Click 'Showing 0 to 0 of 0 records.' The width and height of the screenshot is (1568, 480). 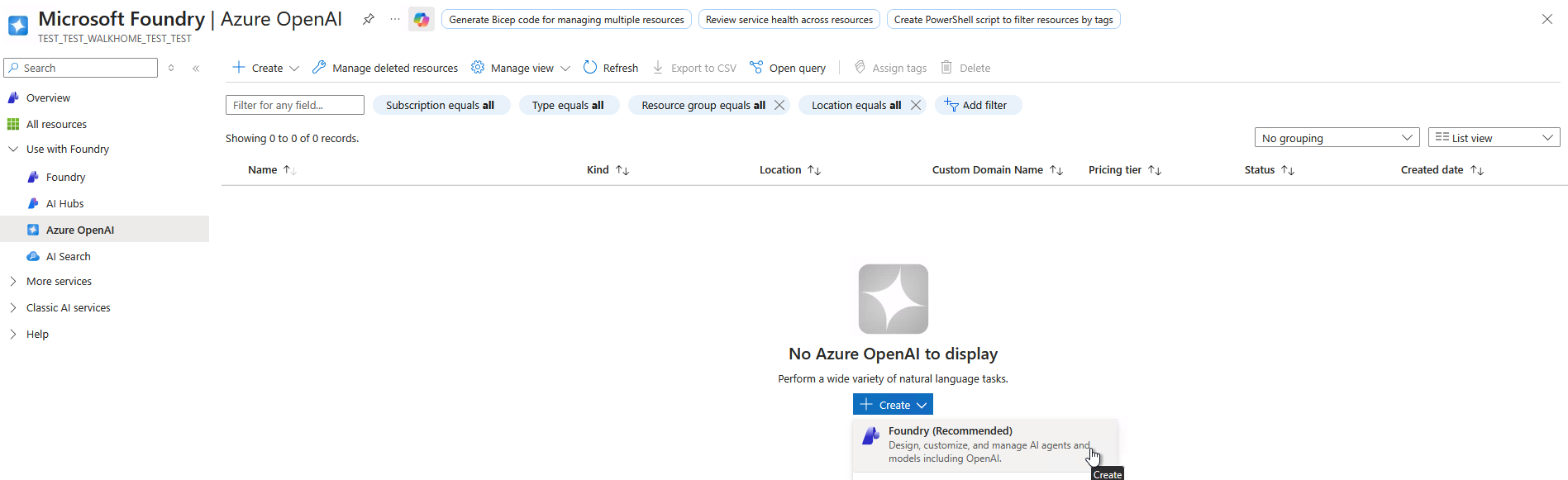(x=293, y=139)
